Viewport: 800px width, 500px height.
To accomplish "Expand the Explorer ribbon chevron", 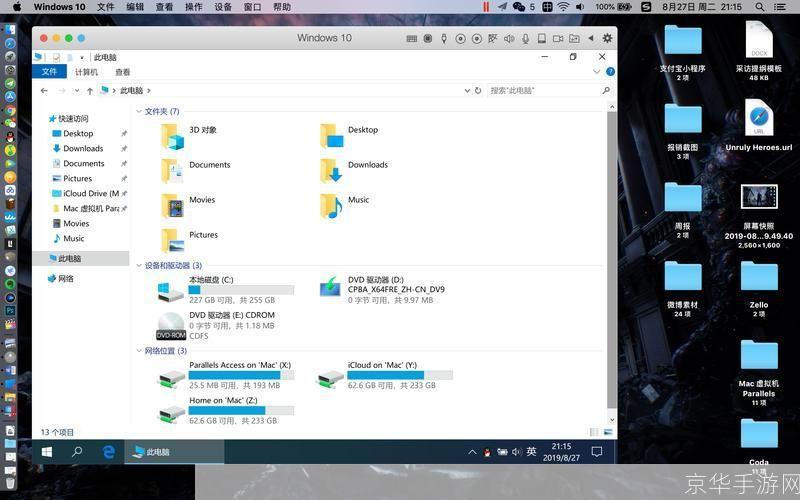I will pos(596,71).
